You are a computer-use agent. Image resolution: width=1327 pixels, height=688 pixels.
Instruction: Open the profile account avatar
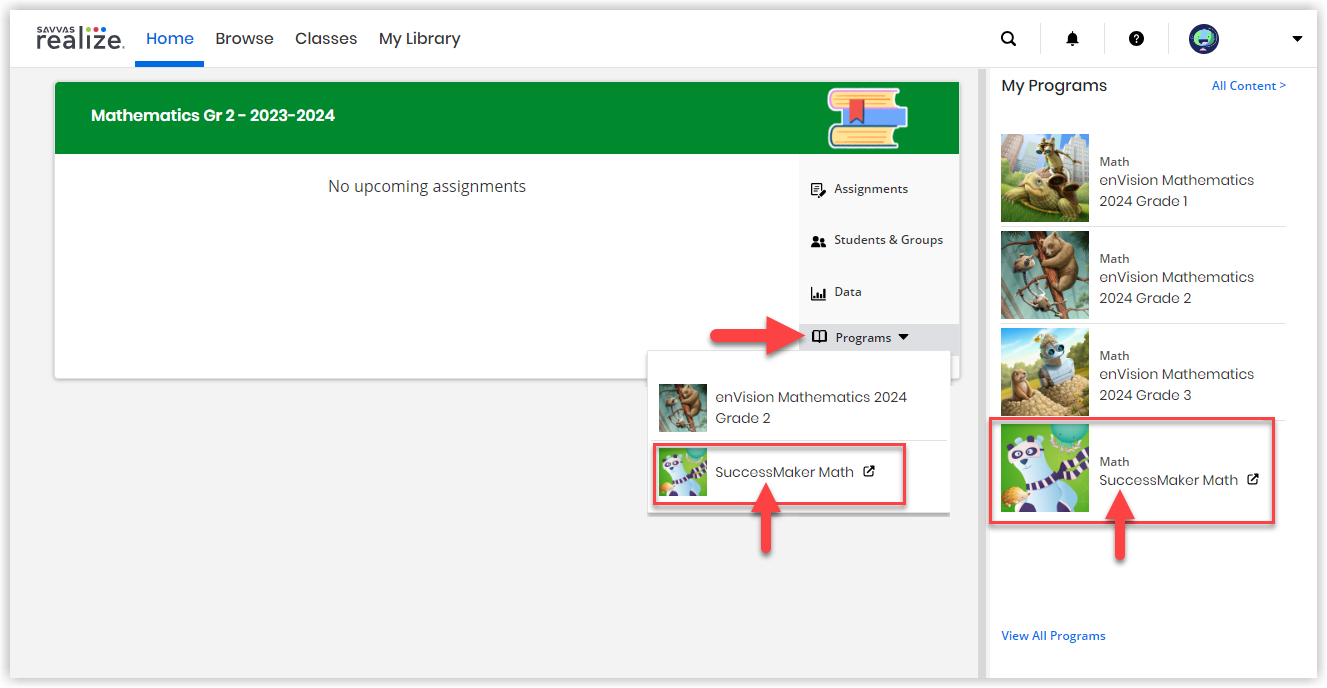(x=1203, y=38)
